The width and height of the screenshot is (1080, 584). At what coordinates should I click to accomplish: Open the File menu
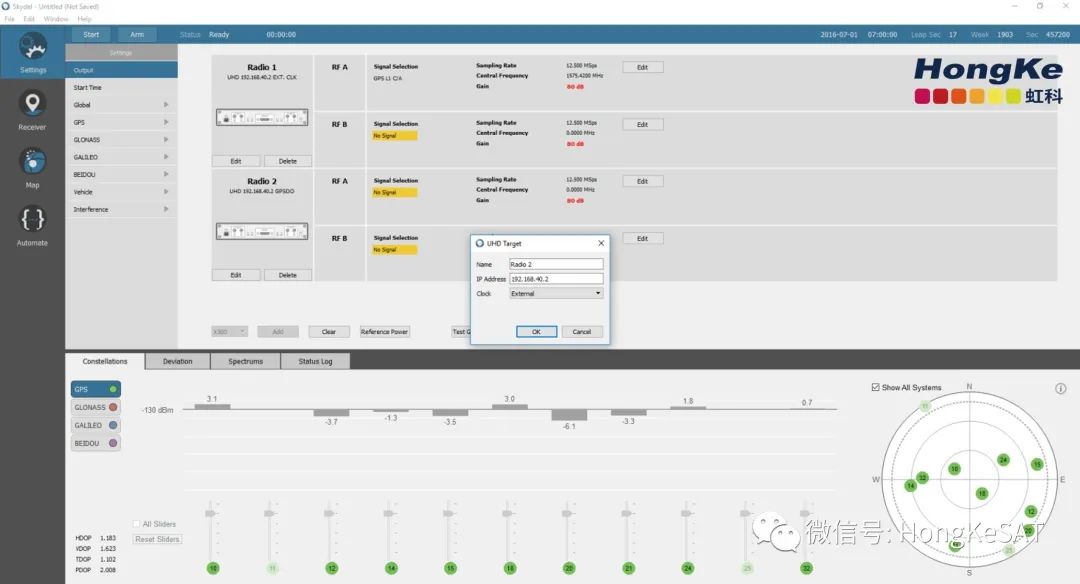10,19
